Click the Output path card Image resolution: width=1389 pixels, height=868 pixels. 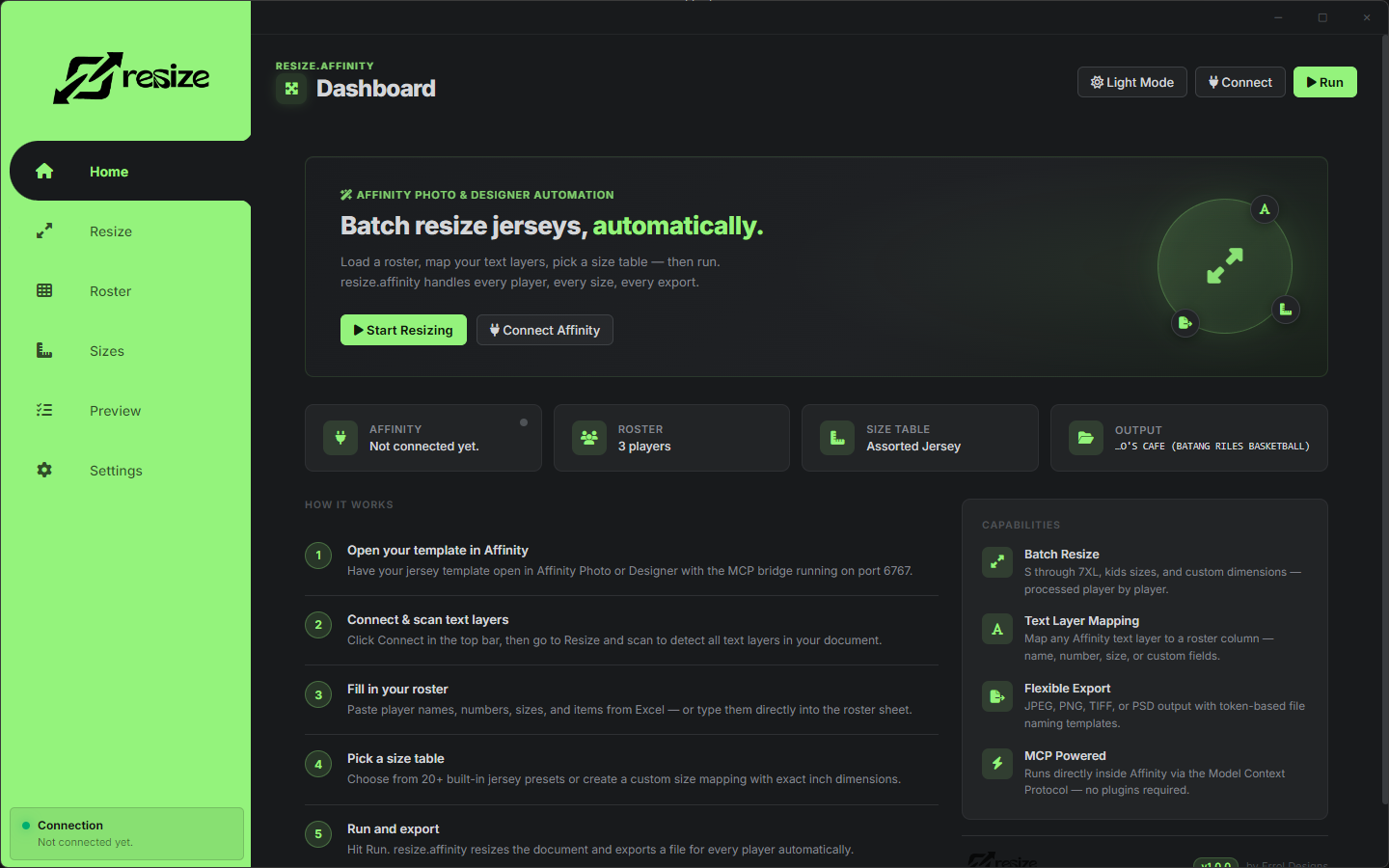point(1189,438)
